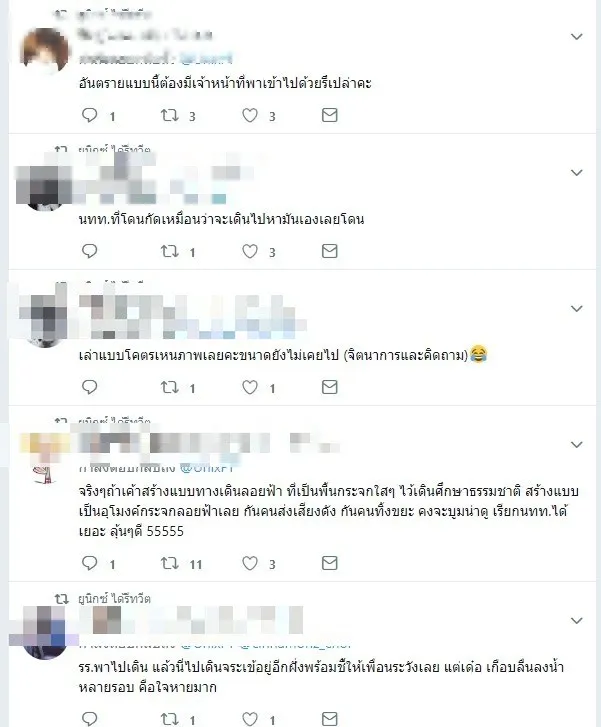Retweet the glass walkway tweet with 11 retweets
This screenshot has width=601, height=727.
[169, 563]
